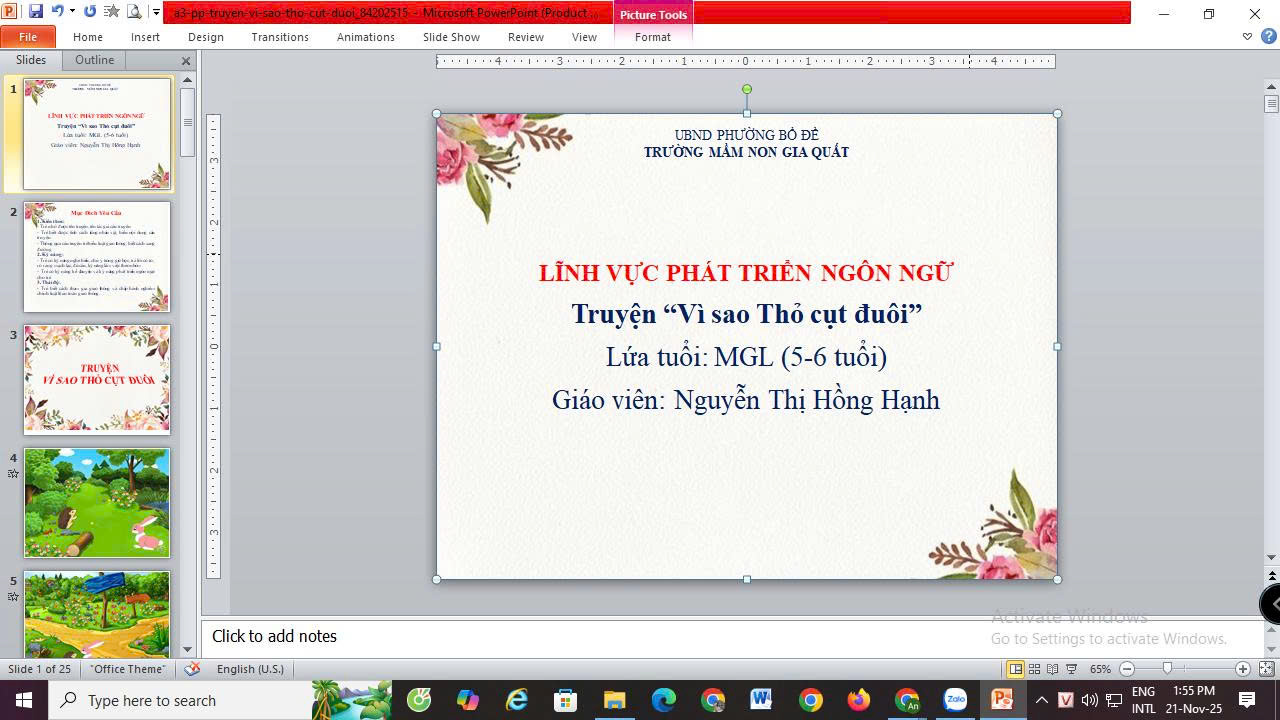1280x720 pixels.
Task: Click the zoom out minus button
Action: (x=1127, y=669)
